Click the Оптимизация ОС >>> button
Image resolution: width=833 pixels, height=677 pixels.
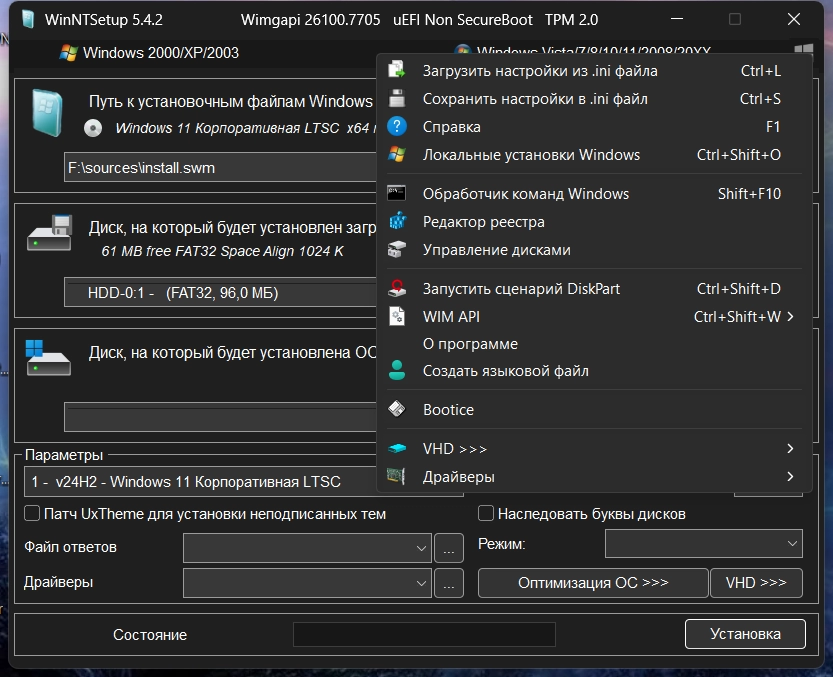click(593, 583)
